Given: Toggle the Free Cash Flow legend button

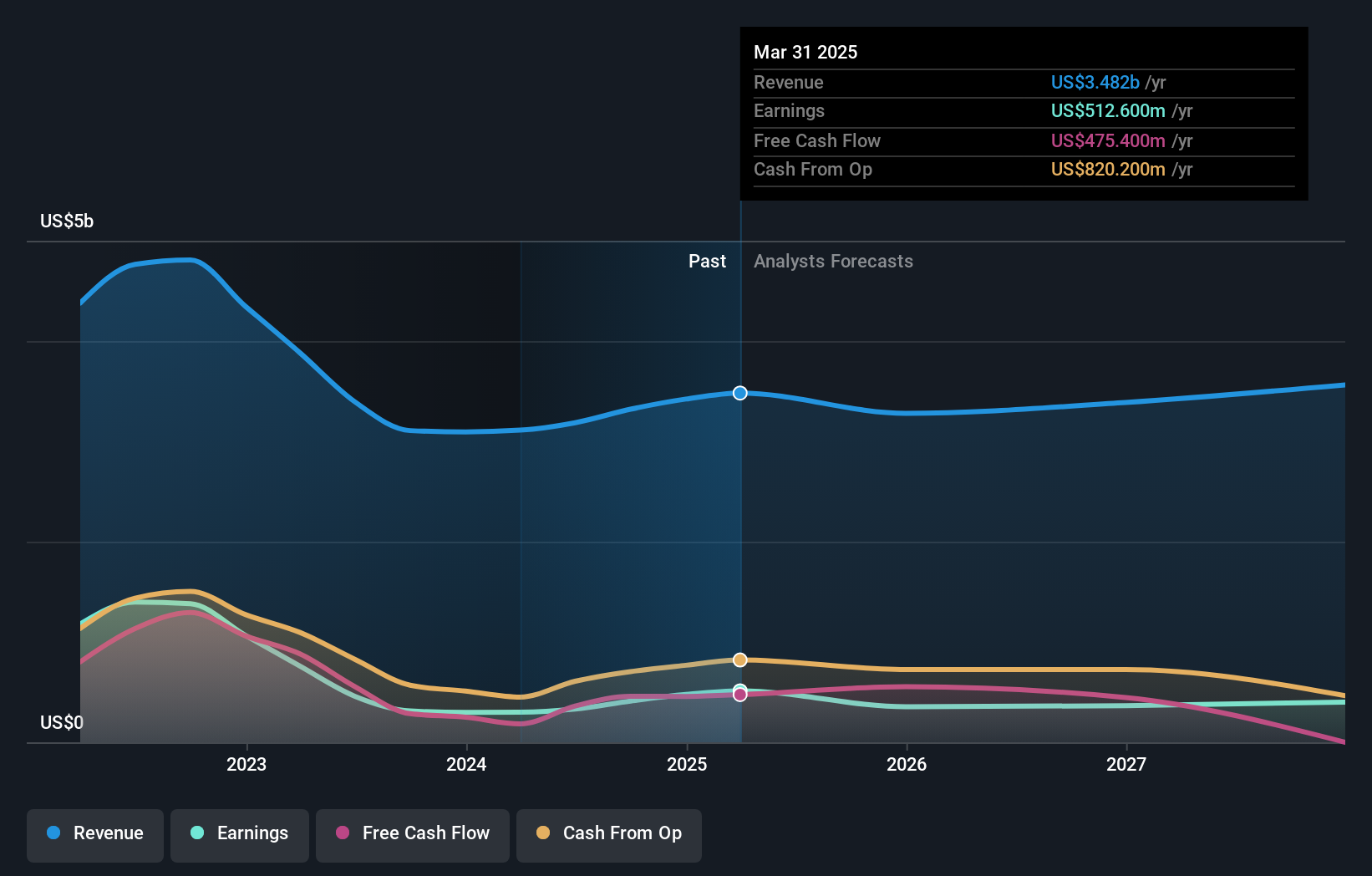Looking at the screenshot, I should pos(413,835).
